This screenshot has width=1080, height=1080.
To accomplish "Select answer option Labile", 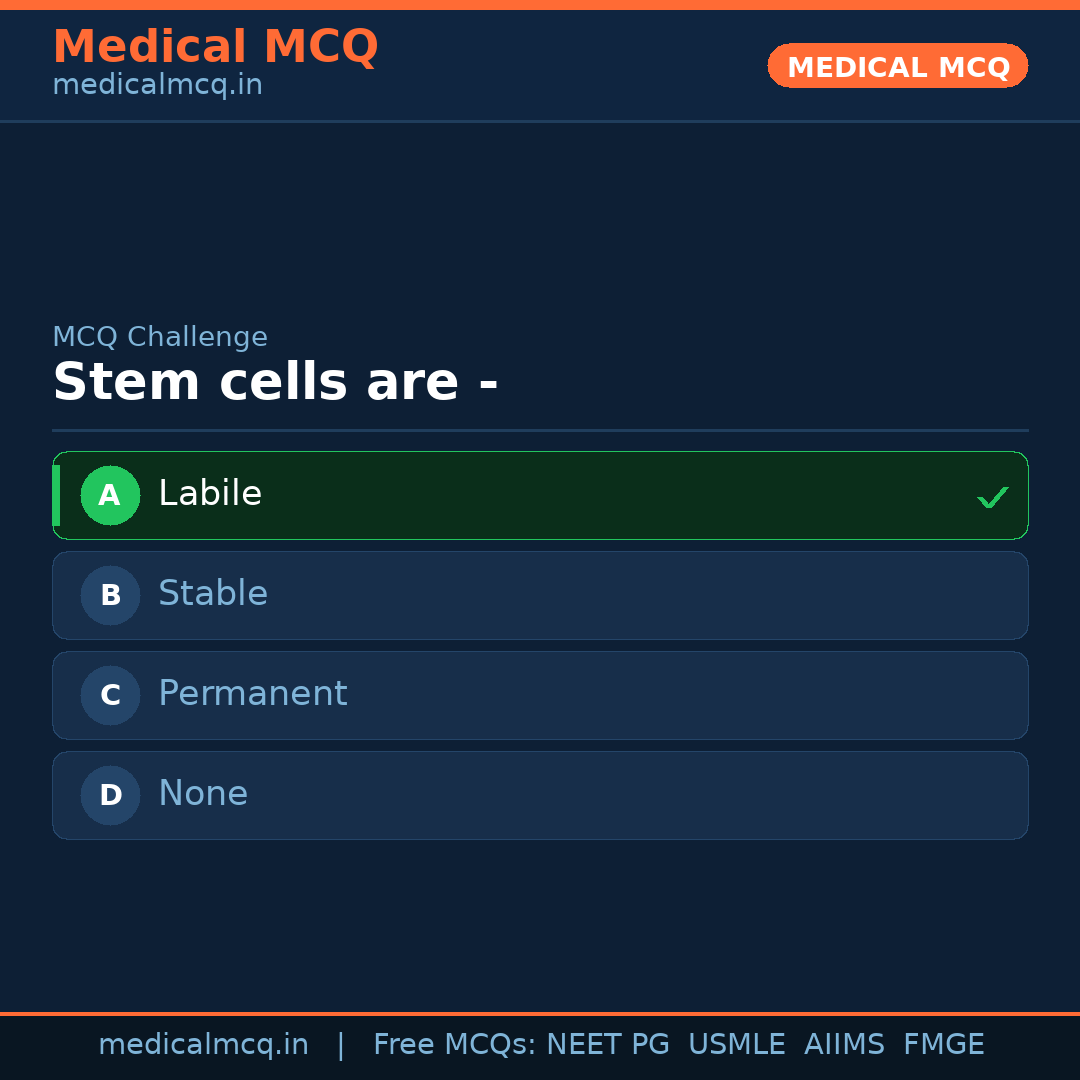I will [x=540, y=495].
